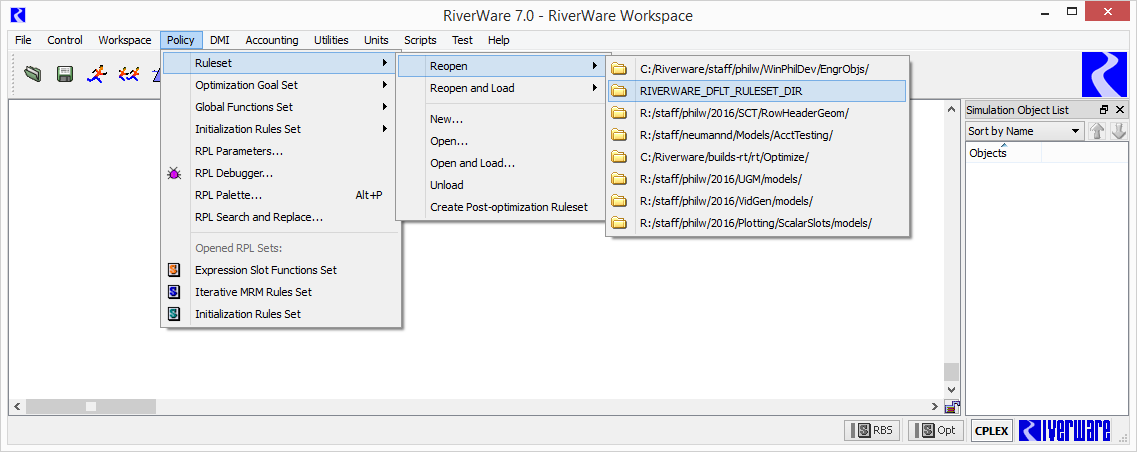
Task: Open the Utilities menu
Action: click(x=331, y=40)
